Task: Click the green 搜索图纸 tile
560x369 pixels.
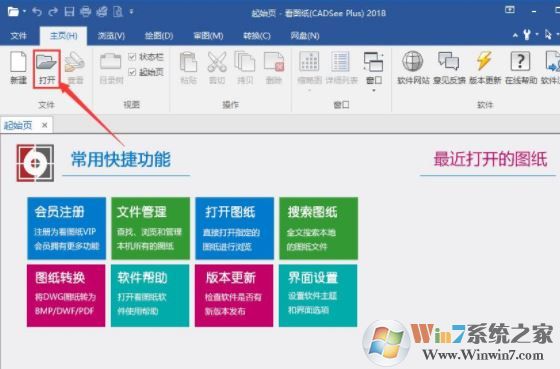Action: (318, 228)
